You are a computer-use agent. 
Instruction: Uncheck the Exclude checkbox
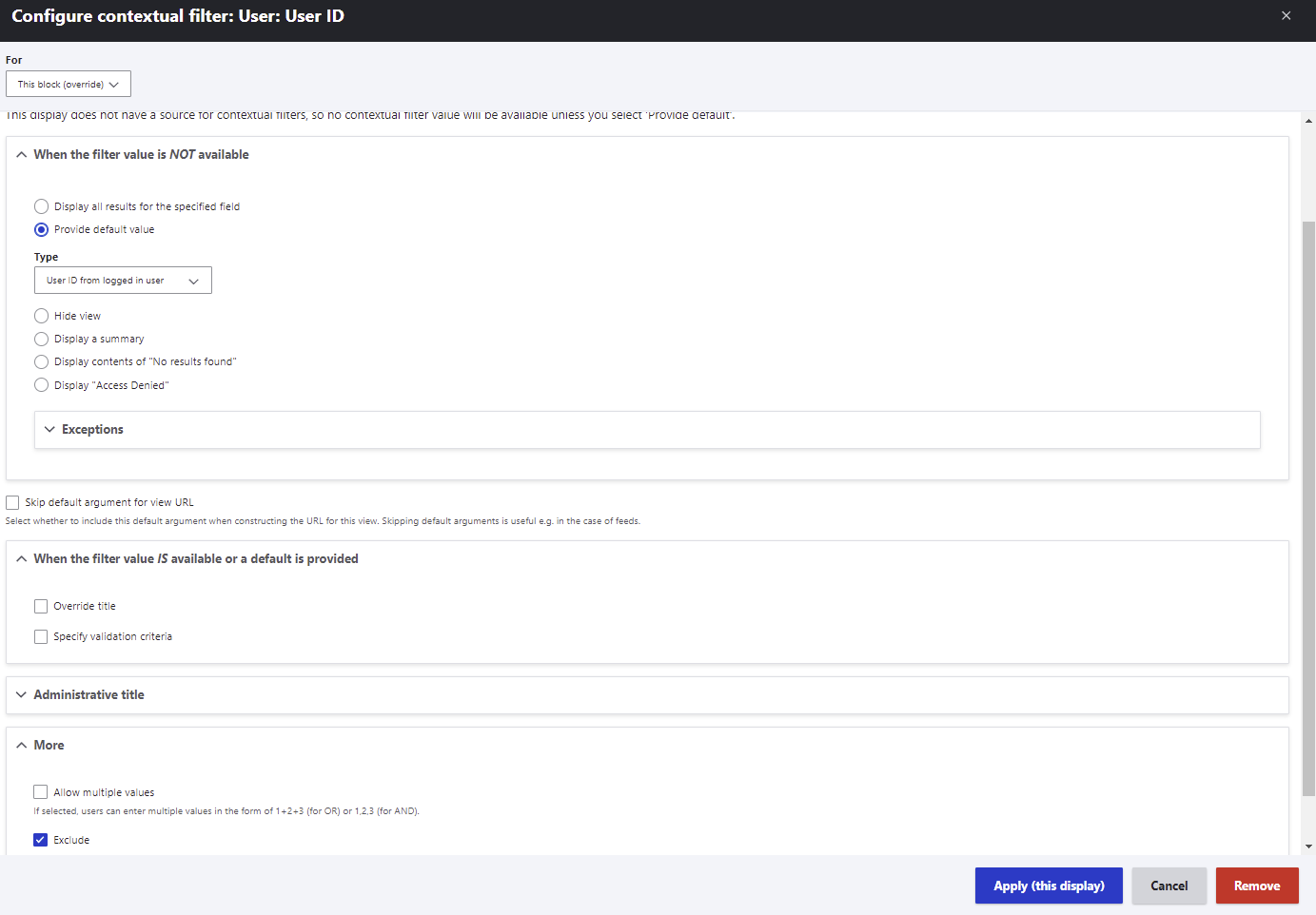point(40,839)
